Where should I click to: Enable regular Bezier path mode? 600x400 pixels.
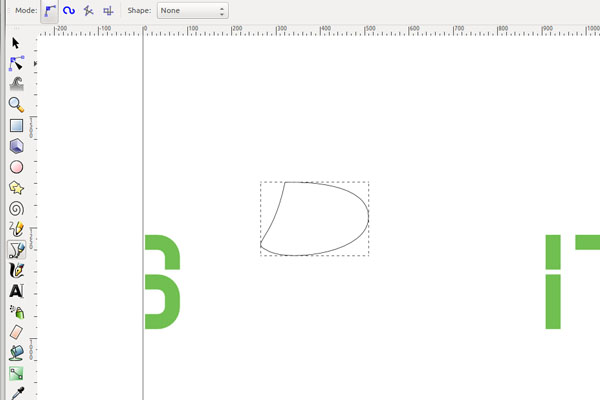[49, 11]
